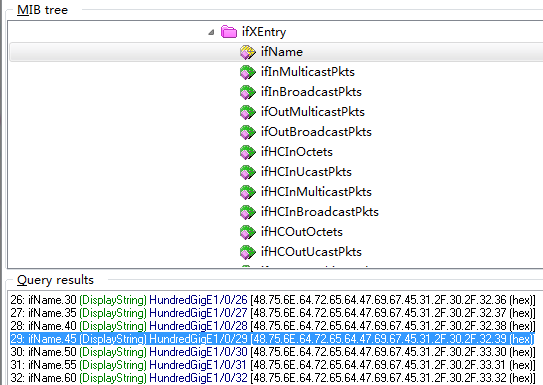Click the ifHCInUcastPkts leaf icon
The width and height of the screenshot is (543, 385).
tap(247, 172)
